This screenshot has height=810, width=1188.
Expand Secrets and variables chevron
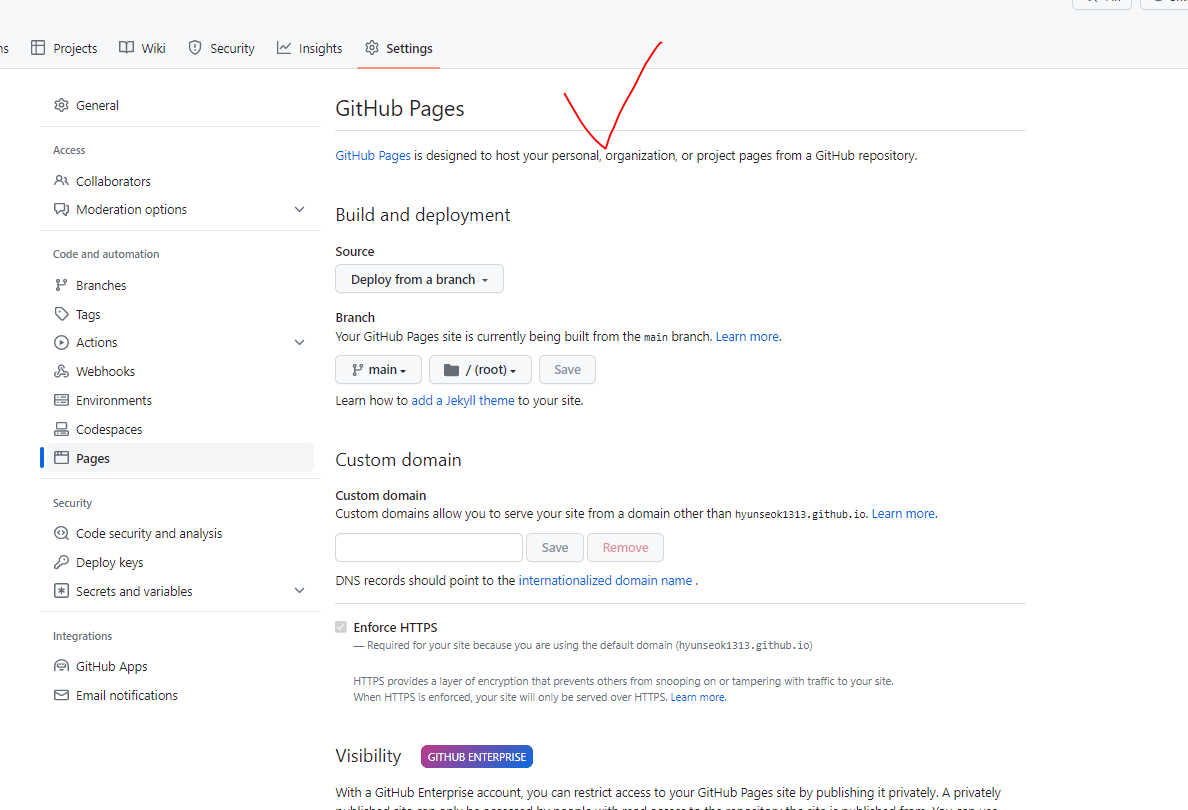299,591
